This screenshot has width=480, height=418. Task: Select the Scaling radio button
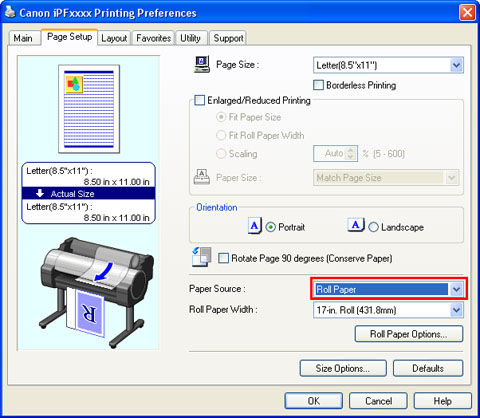point(221,154)
